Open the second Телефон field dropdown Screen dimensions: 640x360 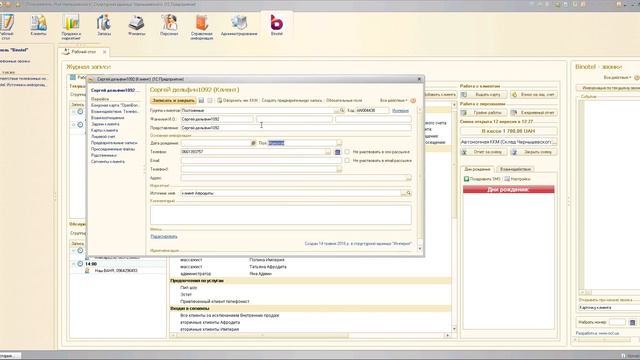339,169
